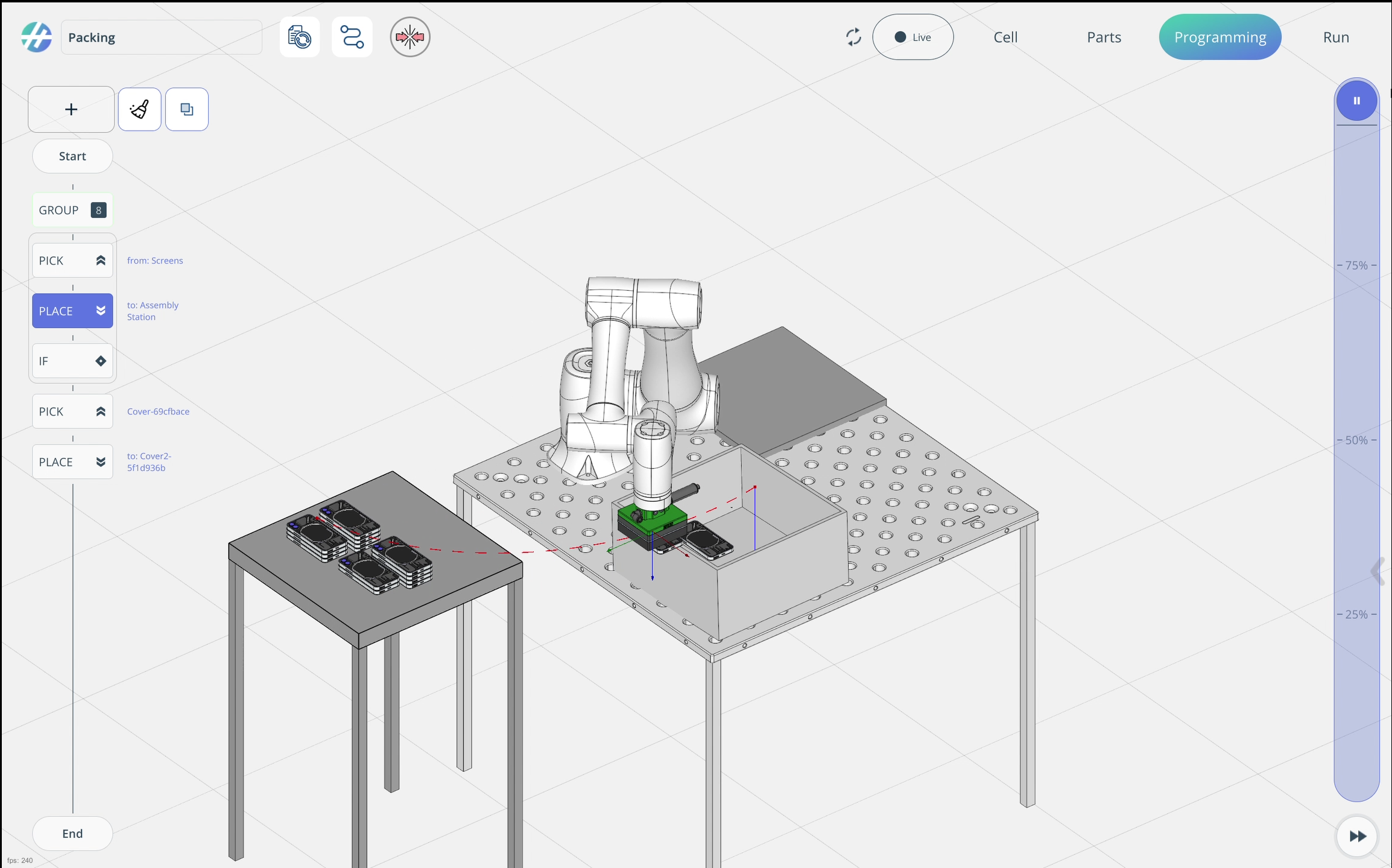Screen dimensions: 1392x868
Task: Click the fast-forward button at bottom right
Action: [x=1357, y=836]
